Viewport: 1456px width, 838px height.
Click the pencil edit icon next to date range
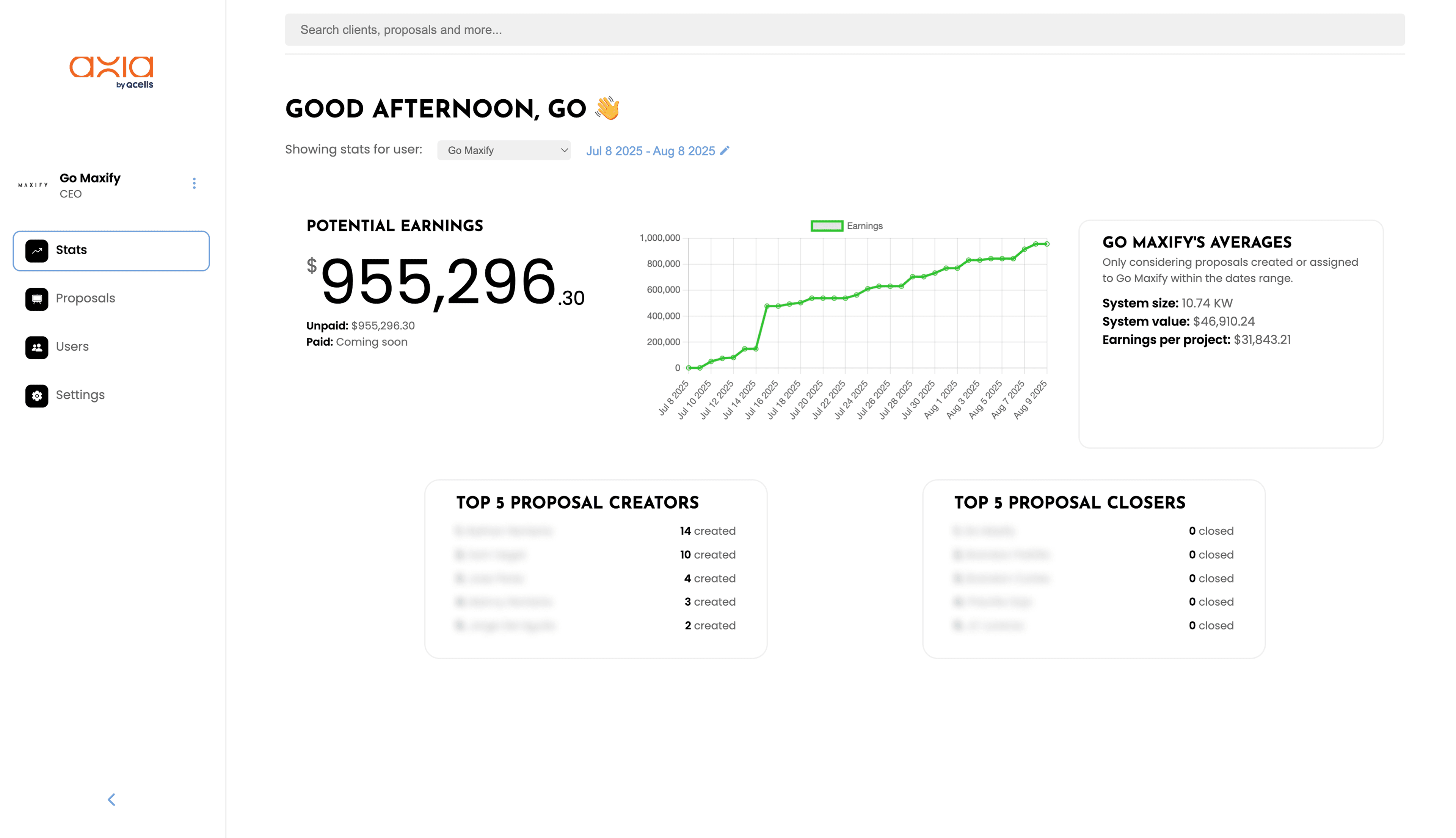pos(725,150)
